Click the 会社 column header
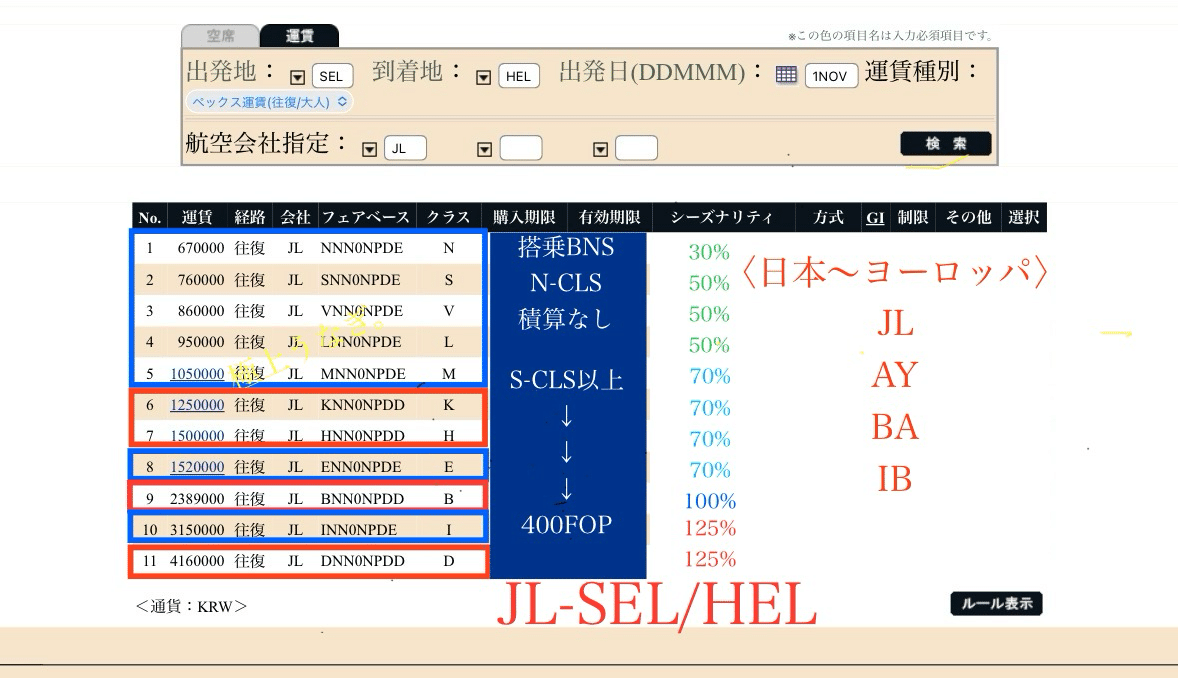The image size is (1178, 678). (295, 217)
